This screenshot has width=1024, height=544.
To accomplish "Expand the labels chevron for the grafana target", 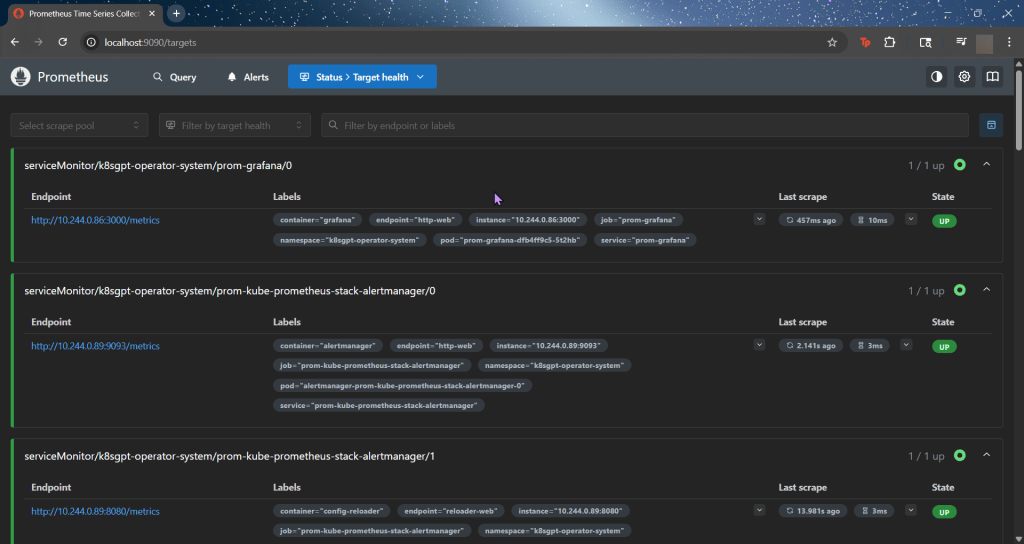I will (x=759, y=219).
